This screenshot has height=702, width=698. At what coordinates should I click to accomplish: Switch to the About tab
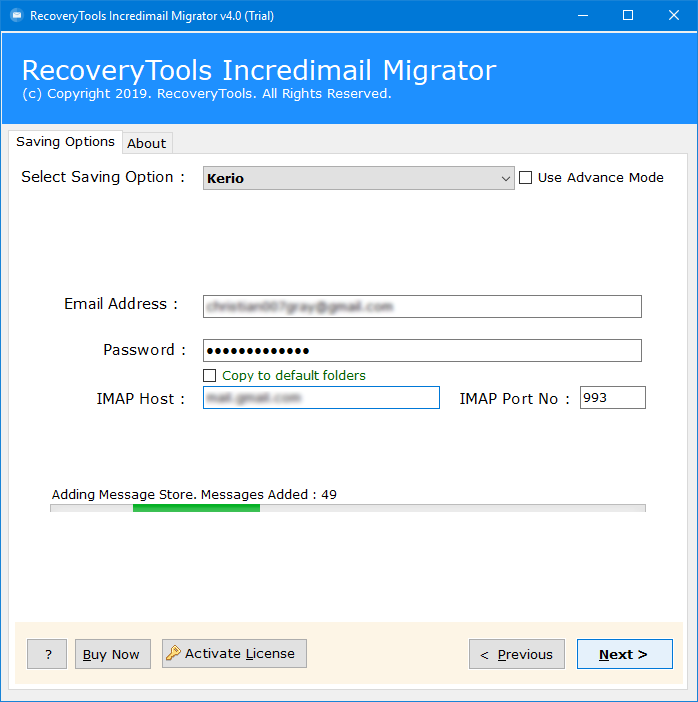click(x=147, y=143)
